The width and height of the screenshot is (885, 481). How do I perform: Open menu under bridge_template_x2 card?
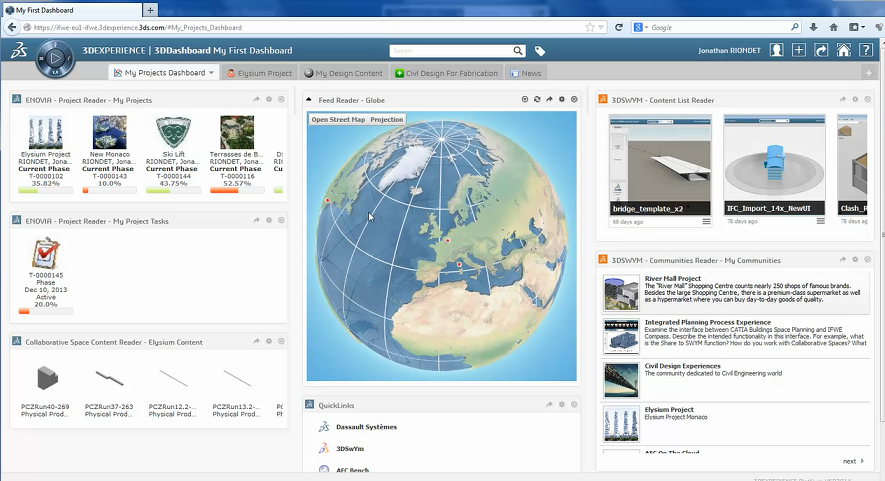point(706,221)
